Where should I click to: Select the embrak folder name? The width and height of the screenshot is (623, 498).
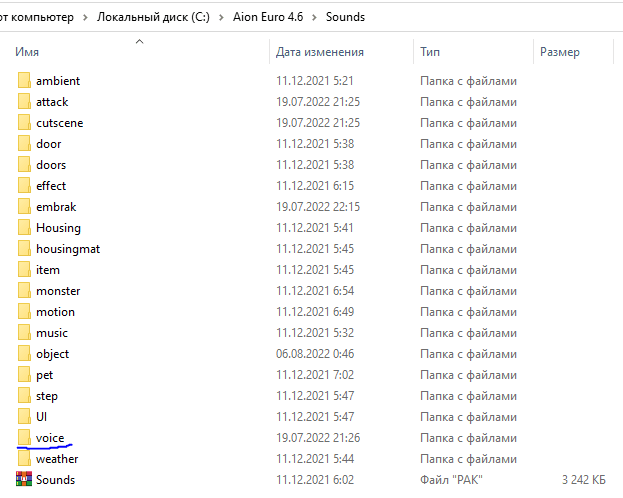pyautogui.click(x=56, y=207)
